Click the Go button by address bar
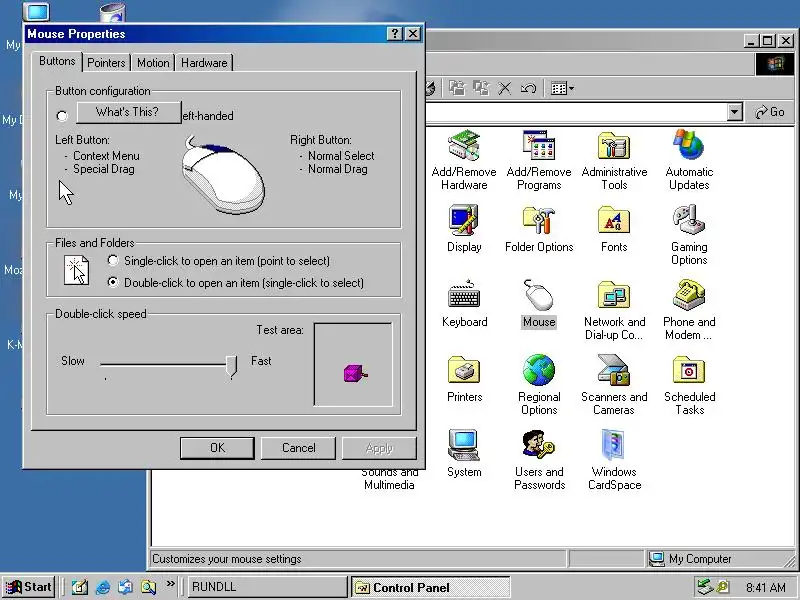800x600 pixels. tap(770, 112)
